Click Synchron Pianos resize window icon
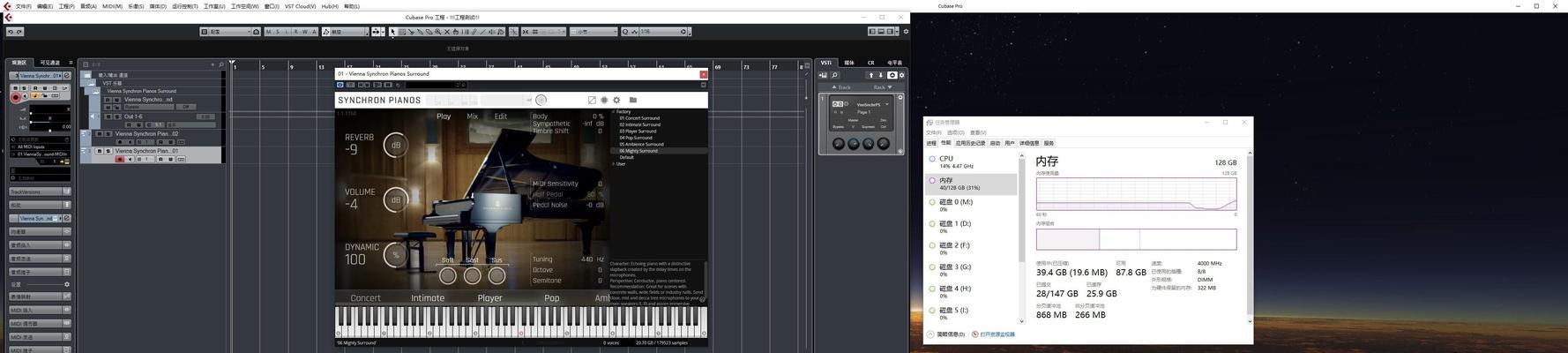1568x353 pixels. [x=591, y=100]
